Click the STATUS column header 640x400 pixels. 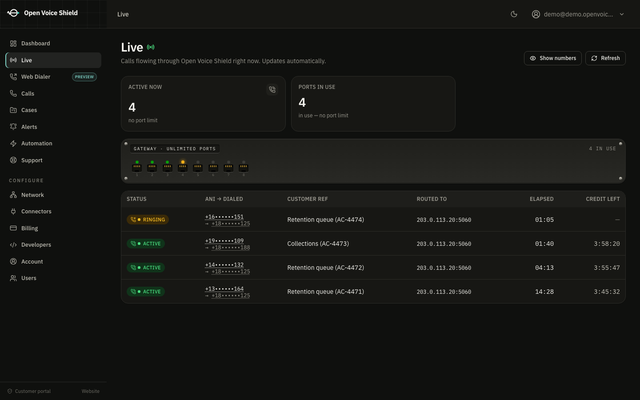pos(136,199)
